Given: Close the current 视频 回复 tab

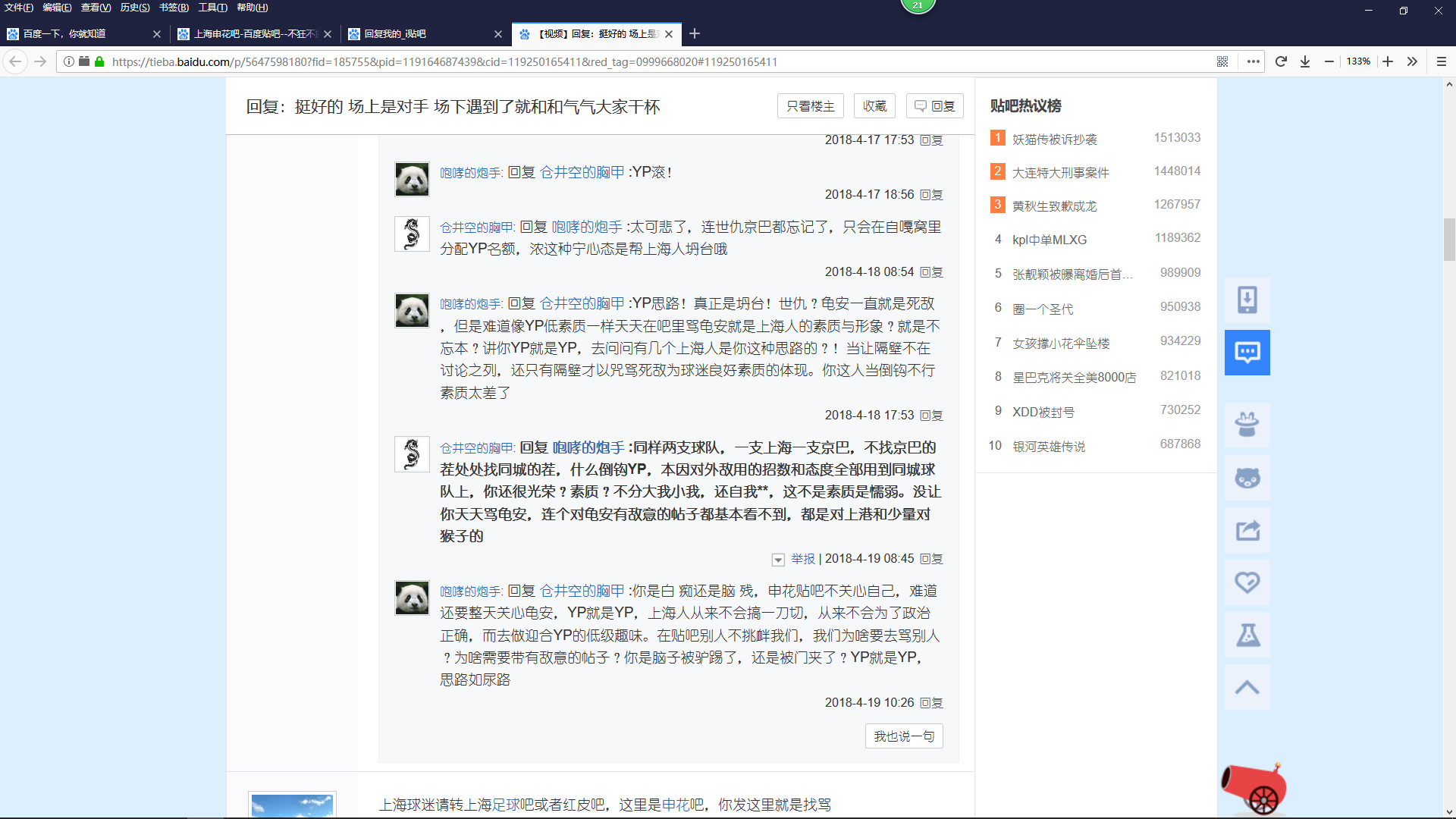Looking at the screenshot, I should [x=669, y=33].
